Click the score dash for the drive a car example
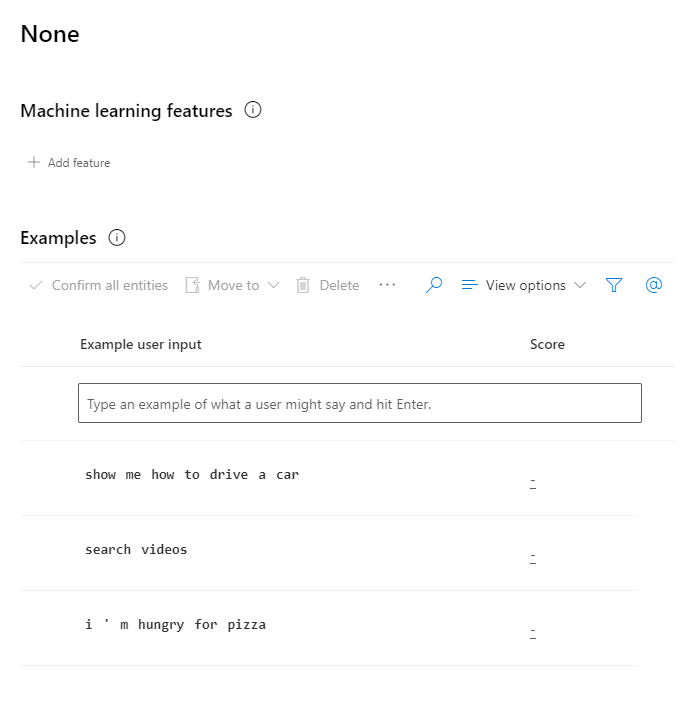Viewport: 693px width, 705px height. click(533, 482)
